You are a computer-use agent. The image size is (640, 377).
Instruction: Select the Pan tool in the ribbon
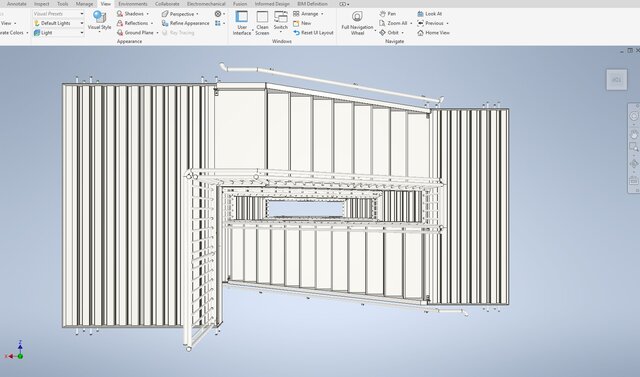click(x=387, y=13)
